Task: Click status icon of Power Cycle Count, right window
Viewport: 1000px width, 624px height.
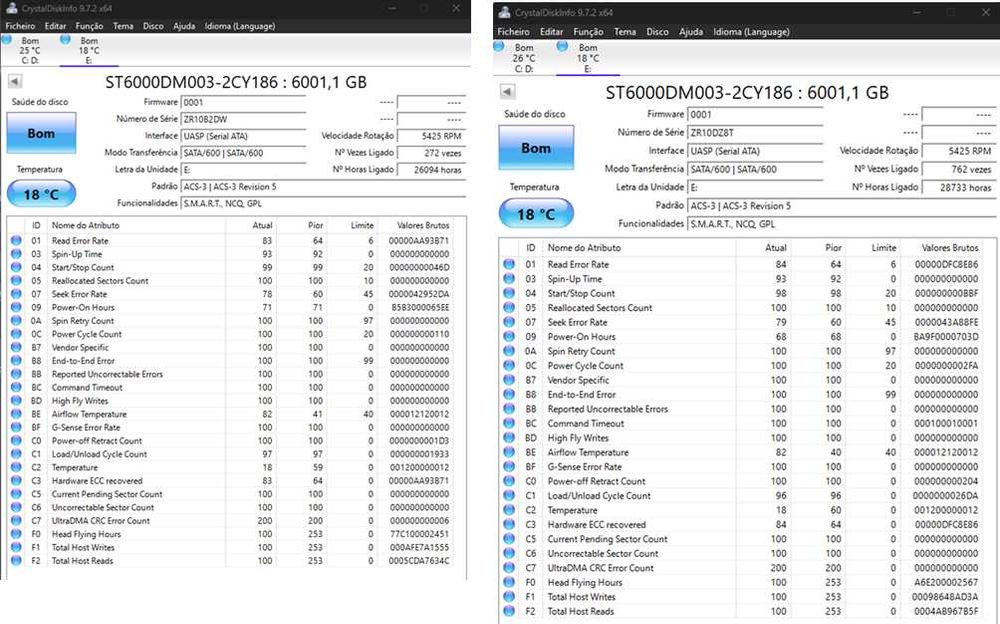Action: click(509, 366)
